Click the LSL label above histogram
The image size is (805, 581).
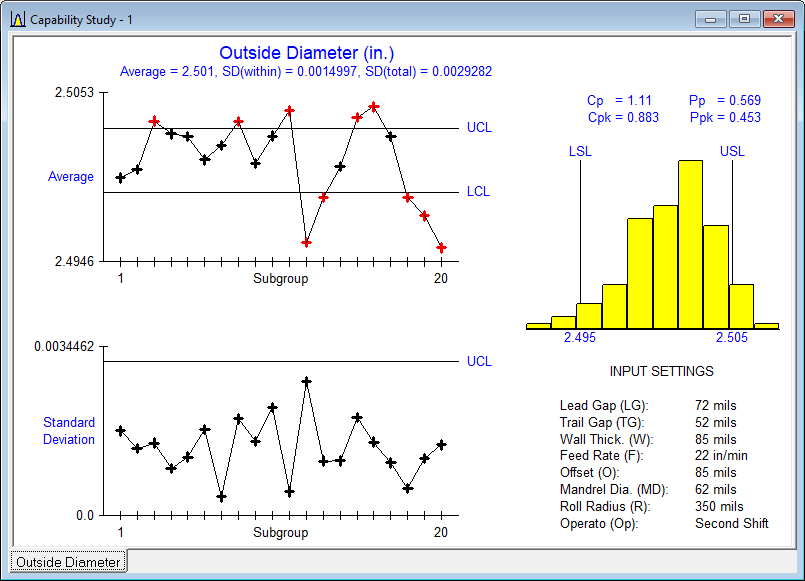tap(580, 151)
